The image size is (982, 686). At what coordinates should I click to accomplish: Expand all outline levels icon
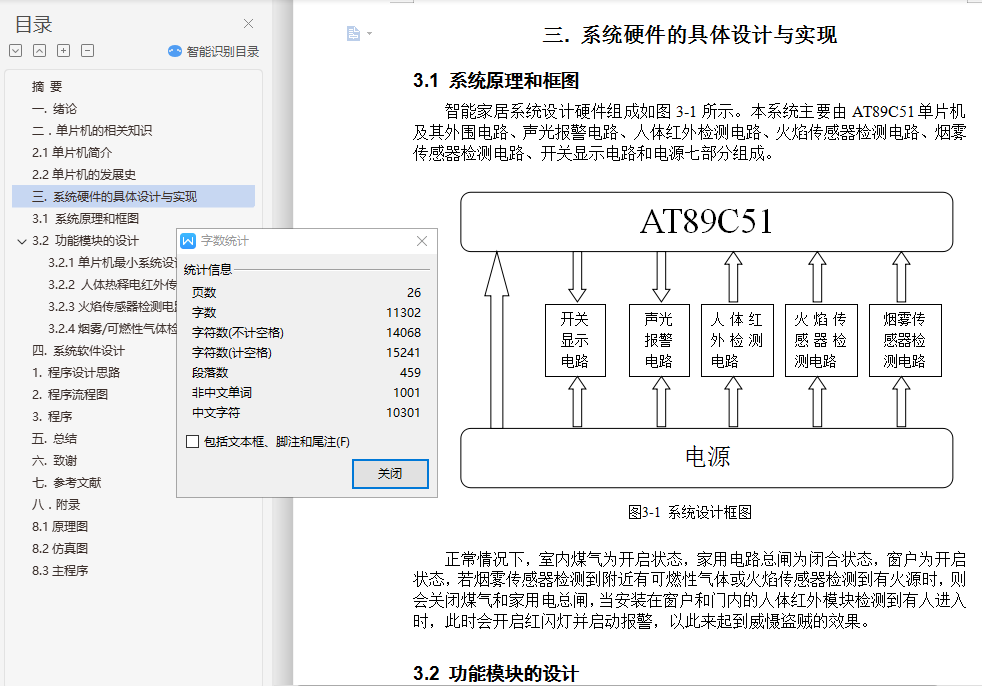(16, 51)
